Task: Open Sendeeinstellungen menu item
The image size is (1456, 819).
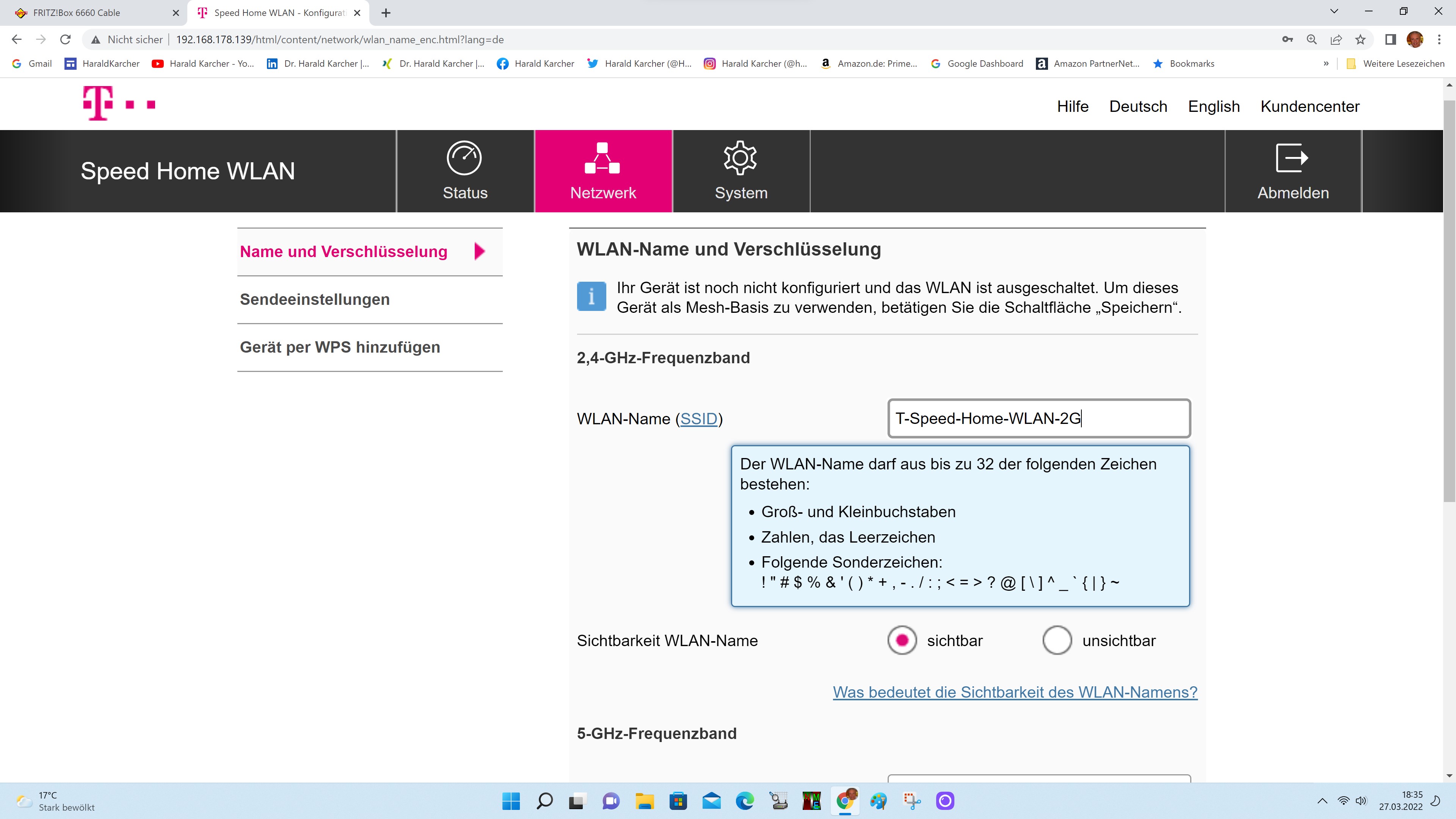Action: coord(315,300)
